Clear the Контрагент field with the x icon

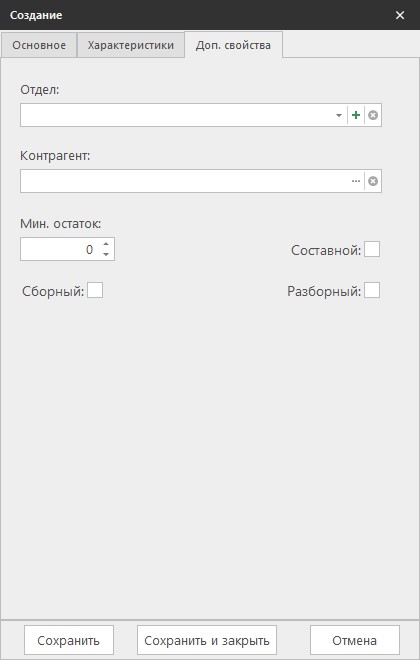(373, 181)
